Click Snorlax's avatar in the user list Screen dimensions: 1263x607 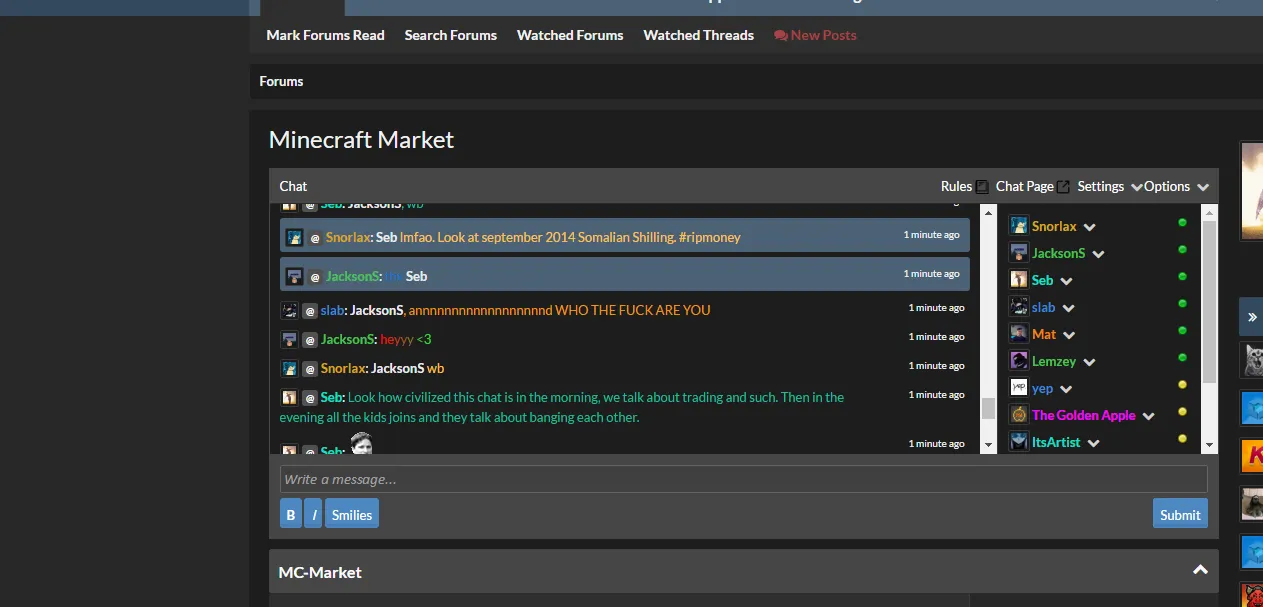tap(1019, 226)
